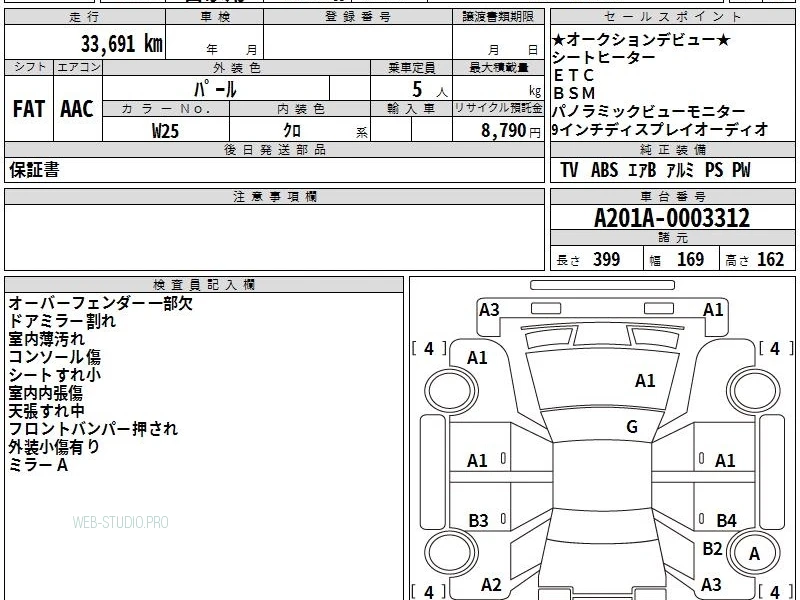
Task: Click inspector note 室内薄汚れ
Action: 46,339
